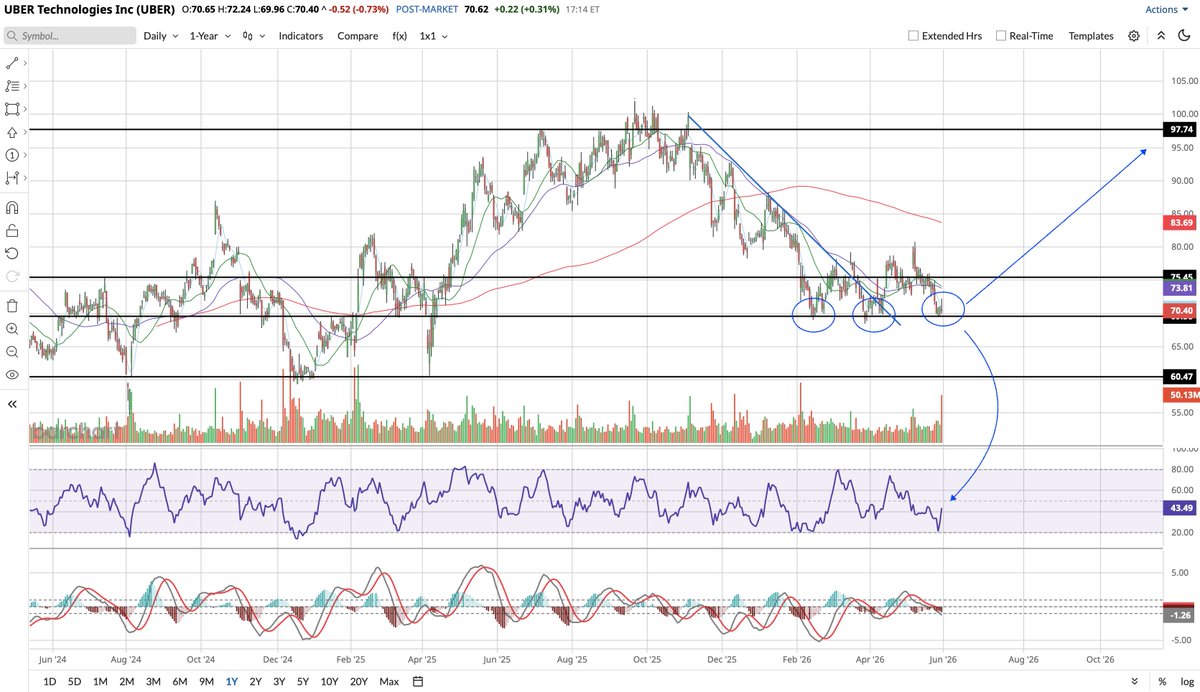Click the -1.26 MACD value label
Image resolution: width=1200 pixels, height=692 pixels.
1181,615
